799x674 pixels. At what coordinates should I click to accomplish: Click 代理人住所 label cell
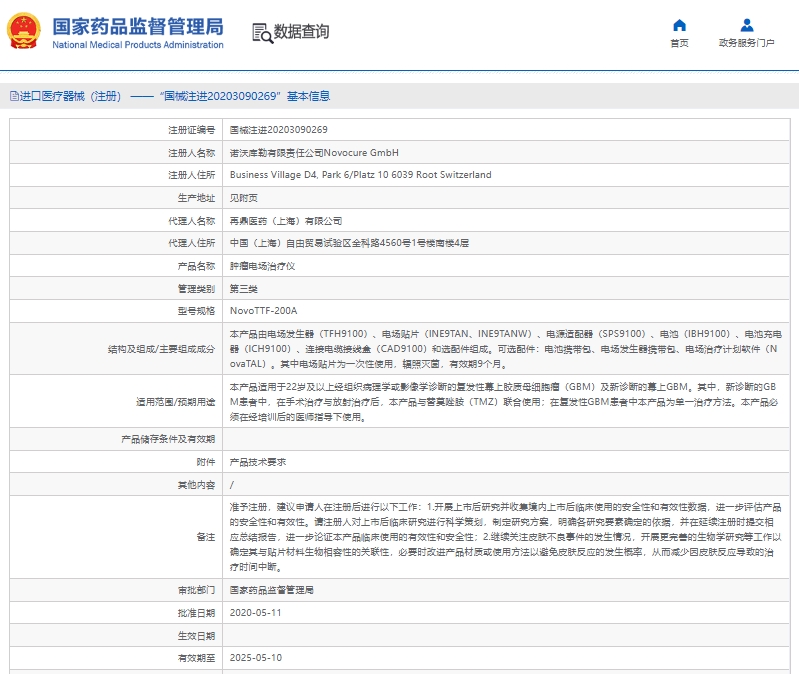coord(116,243)
